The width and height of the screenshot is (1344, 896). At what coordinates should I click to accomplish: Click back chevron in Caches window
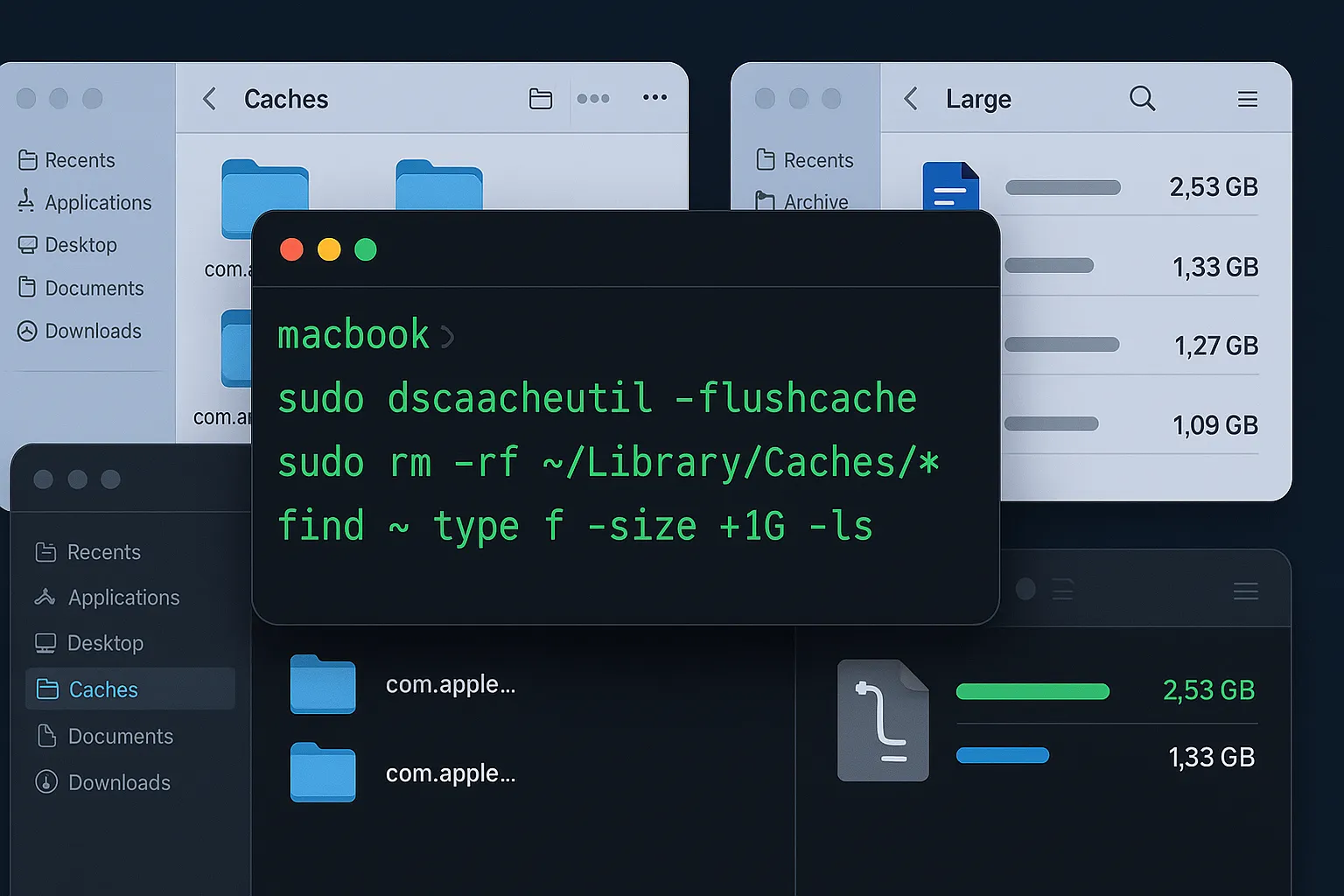tap(210, 99)
